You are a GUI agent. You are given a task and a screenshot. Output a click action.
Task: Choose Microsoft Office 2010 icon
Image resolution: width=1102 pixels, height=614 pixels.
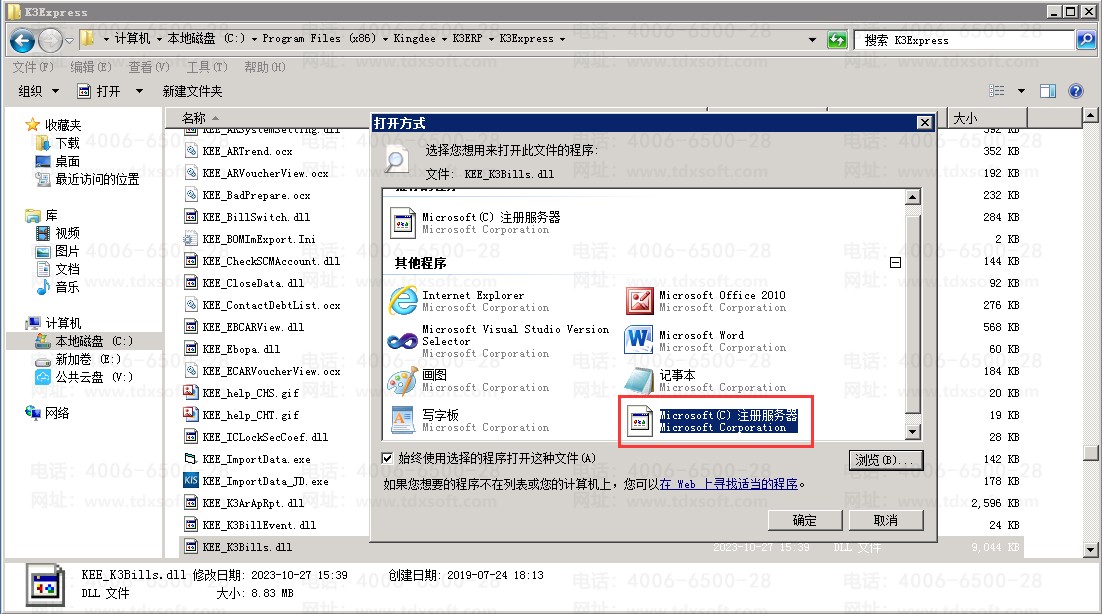coord(639,300)
